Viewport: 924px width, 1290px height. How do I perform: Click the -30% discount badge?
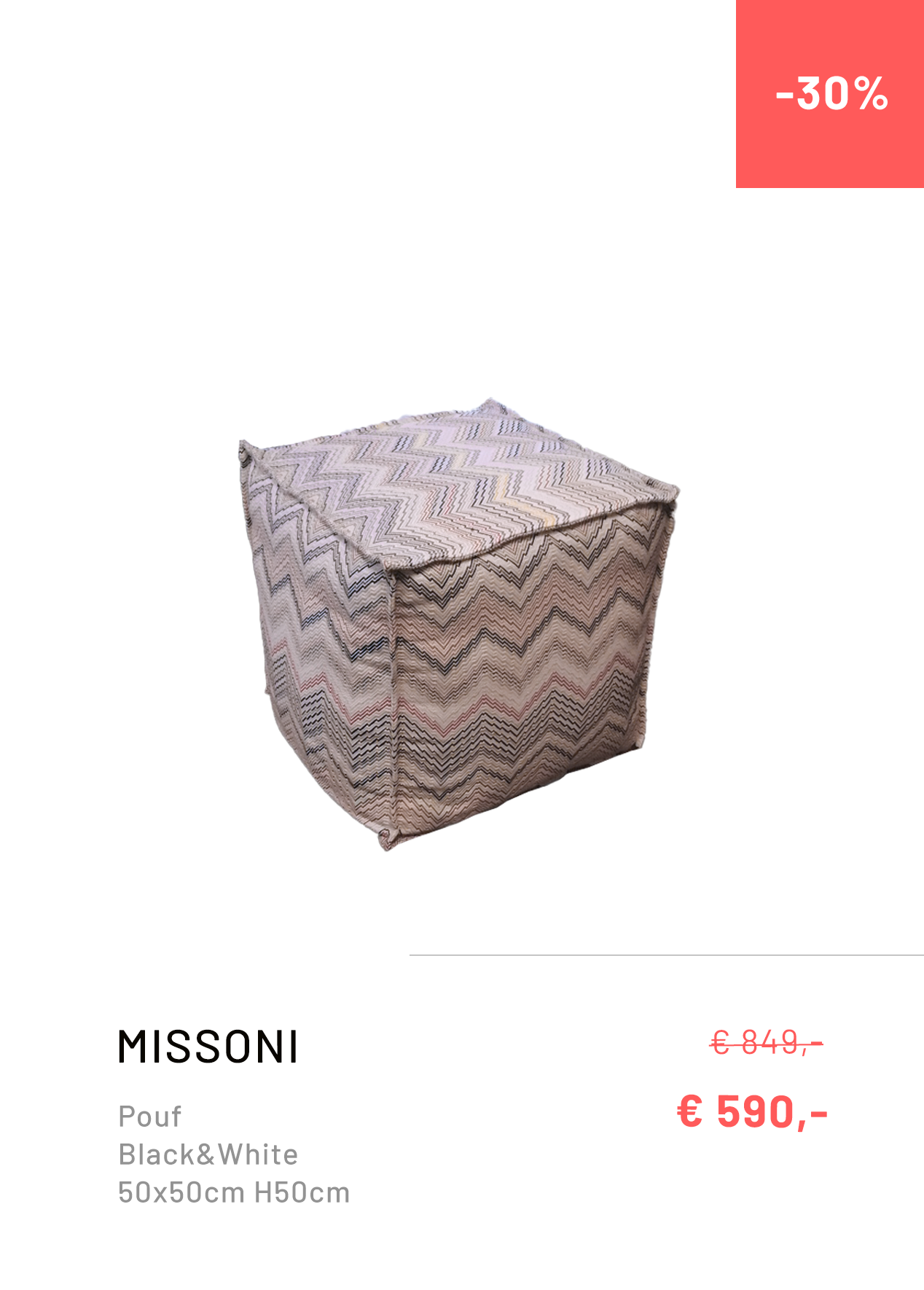point(830,94)
